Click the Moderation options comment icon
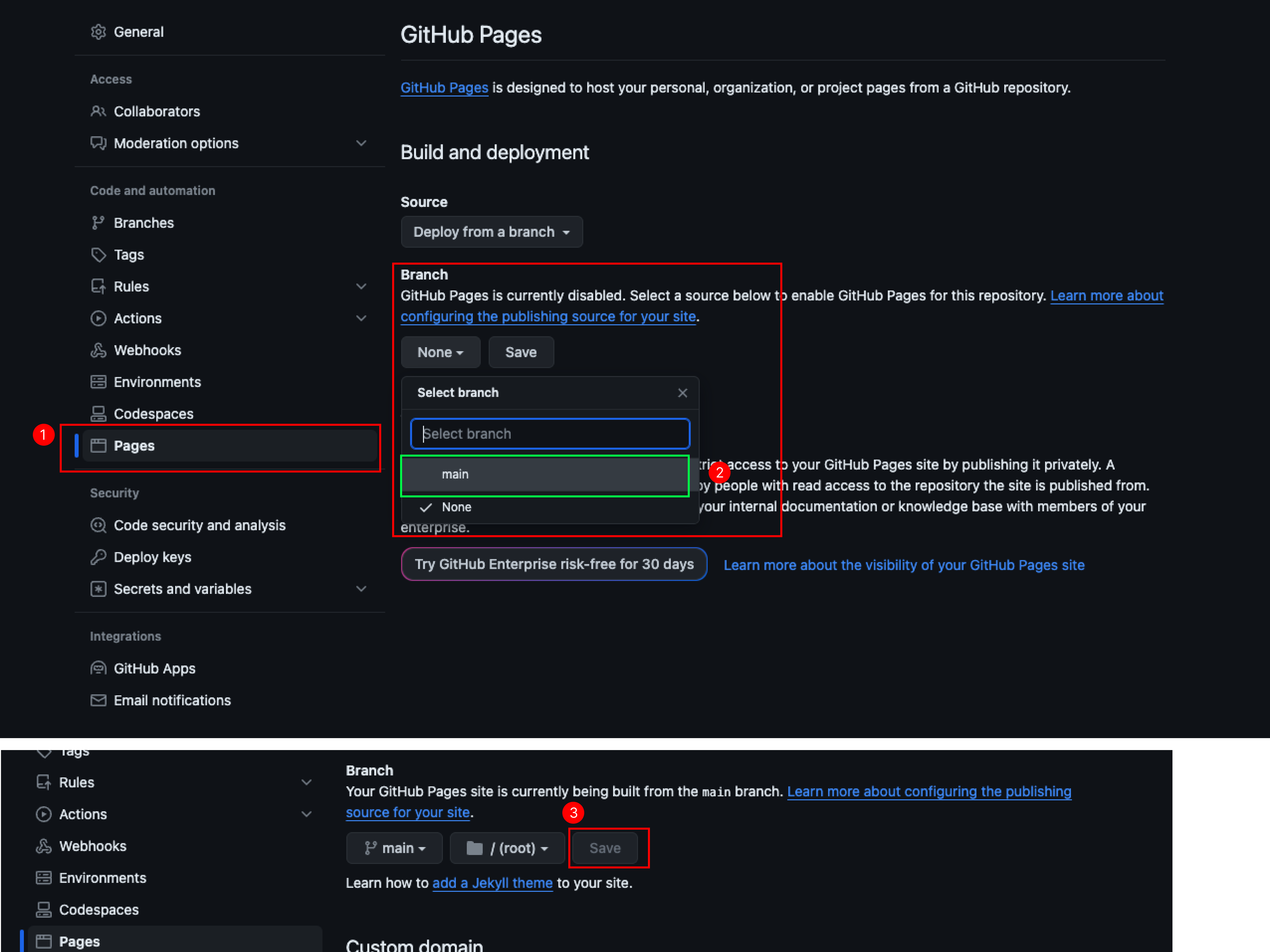 98,143
